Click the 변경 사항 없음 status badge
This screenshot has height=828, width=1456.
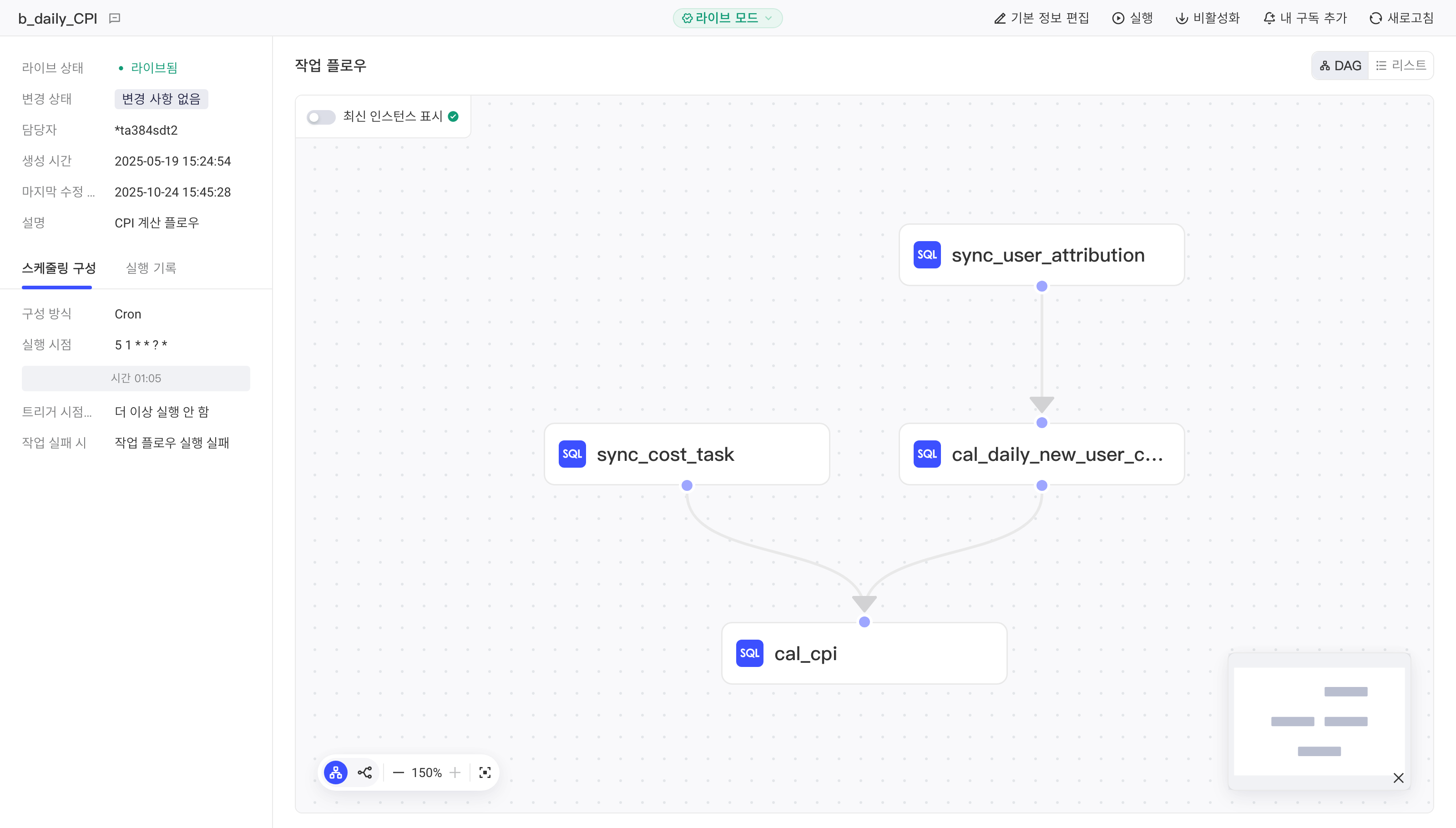tap(161, 99)
